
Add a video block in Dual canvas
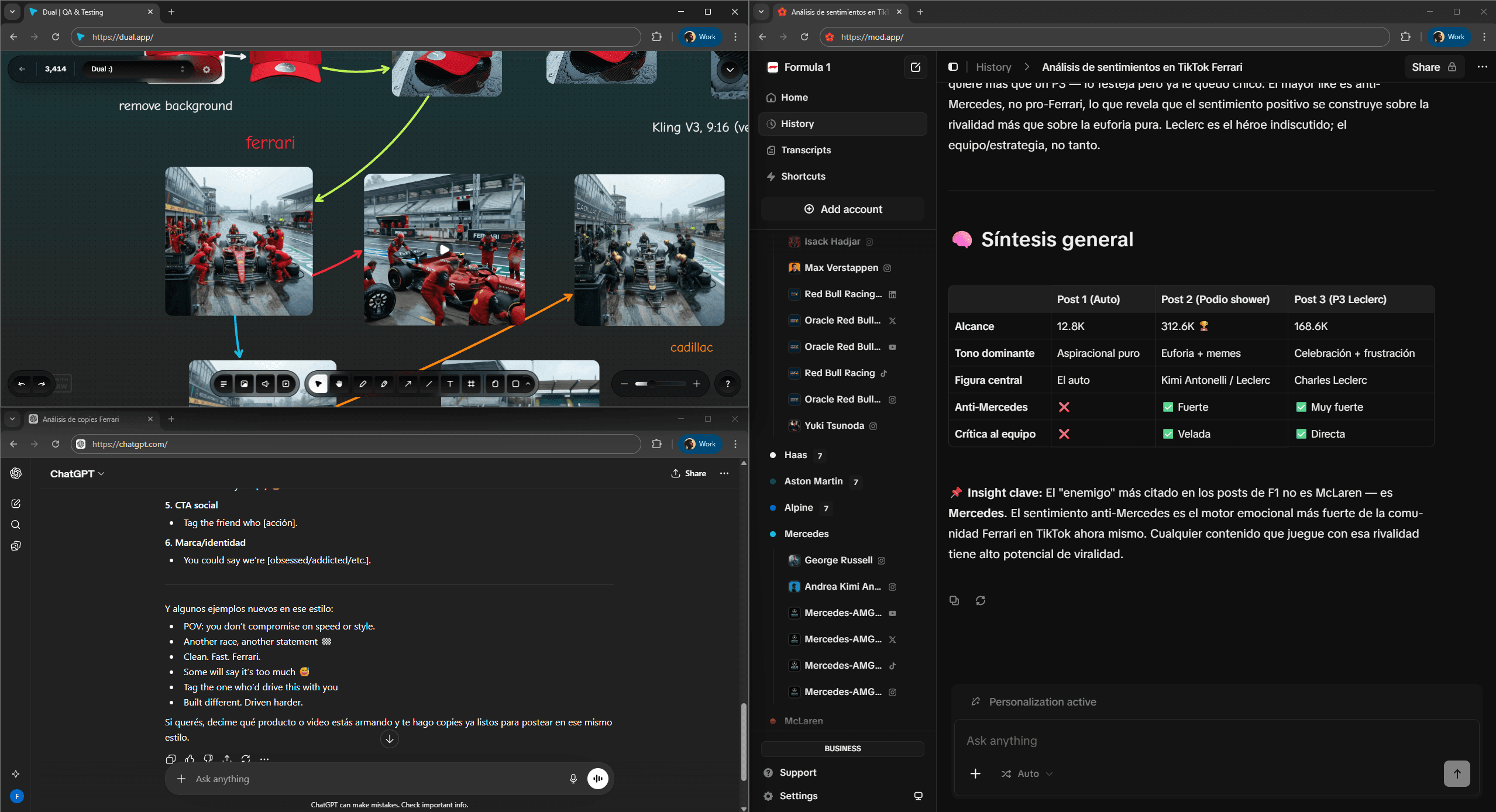286,384
